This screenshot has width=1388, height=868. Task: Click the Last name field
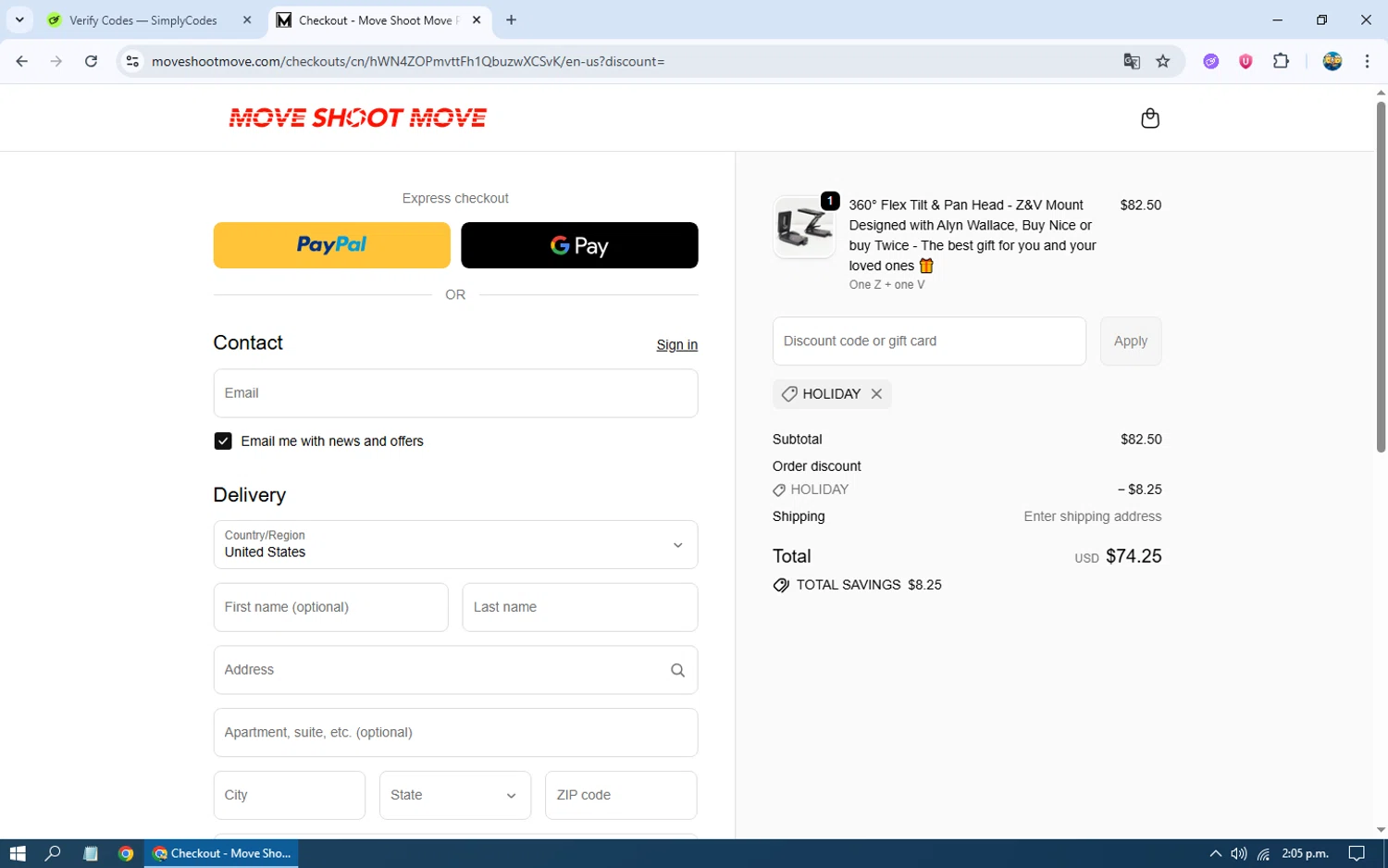pyautogui.click(x=580, y=607)
